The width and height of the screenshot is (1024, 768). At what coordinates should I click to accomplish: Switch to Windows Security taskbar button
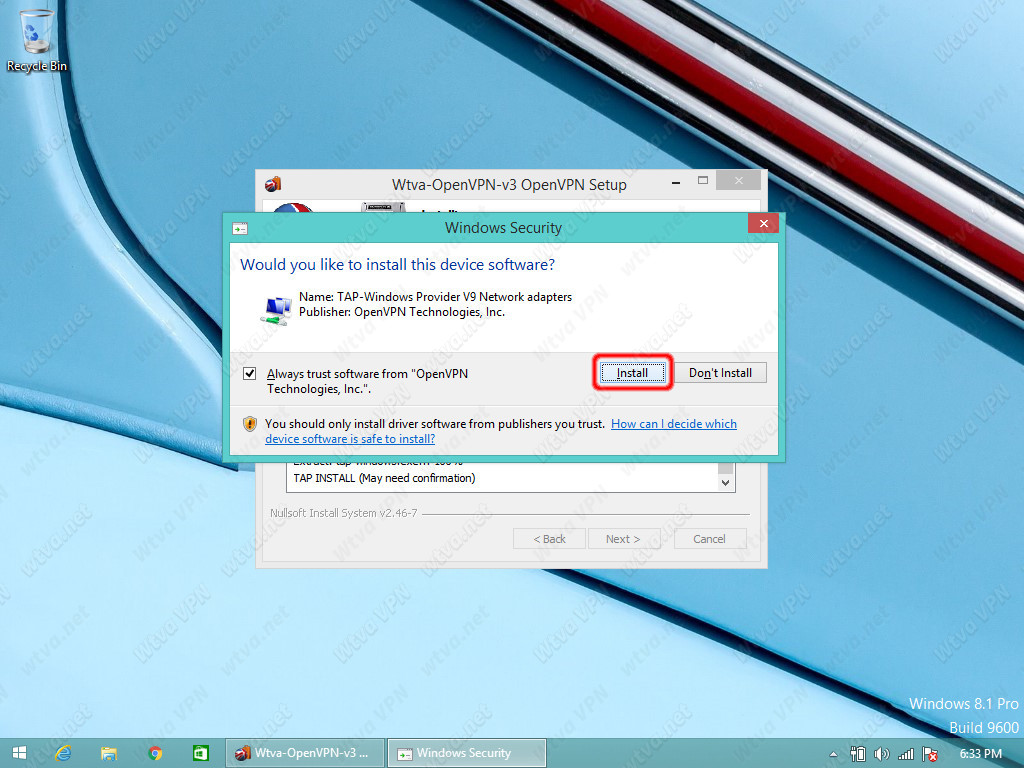(467, 753)
